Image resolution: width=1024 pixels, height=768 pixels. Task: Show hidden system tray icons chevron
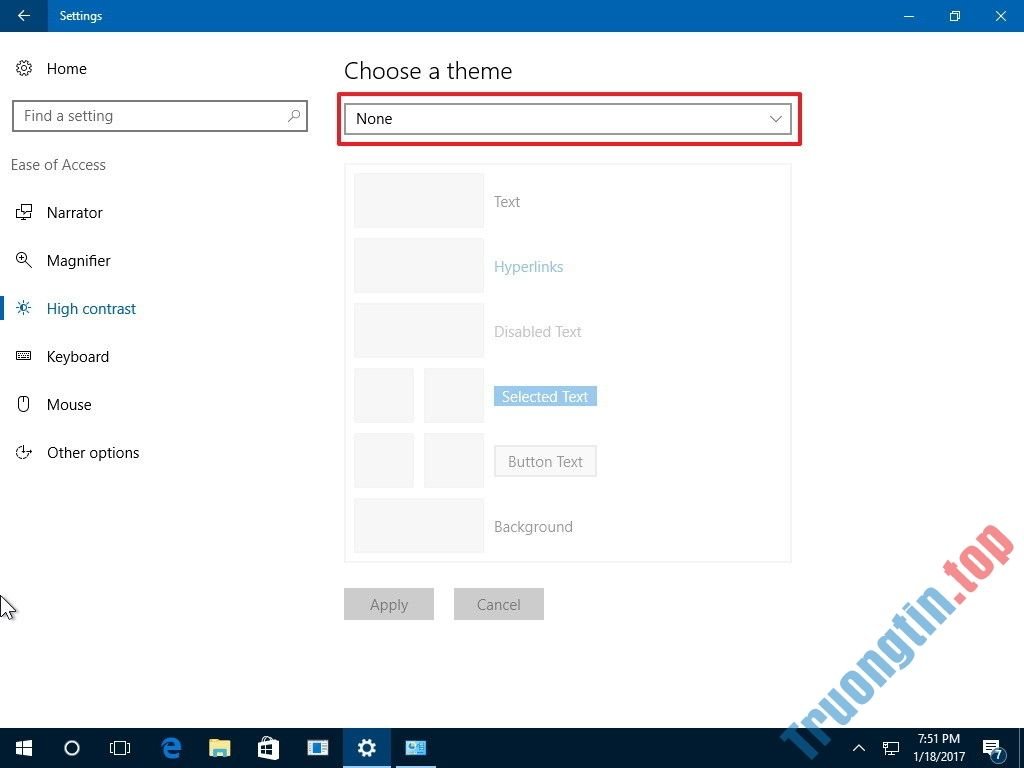(858, 747)
